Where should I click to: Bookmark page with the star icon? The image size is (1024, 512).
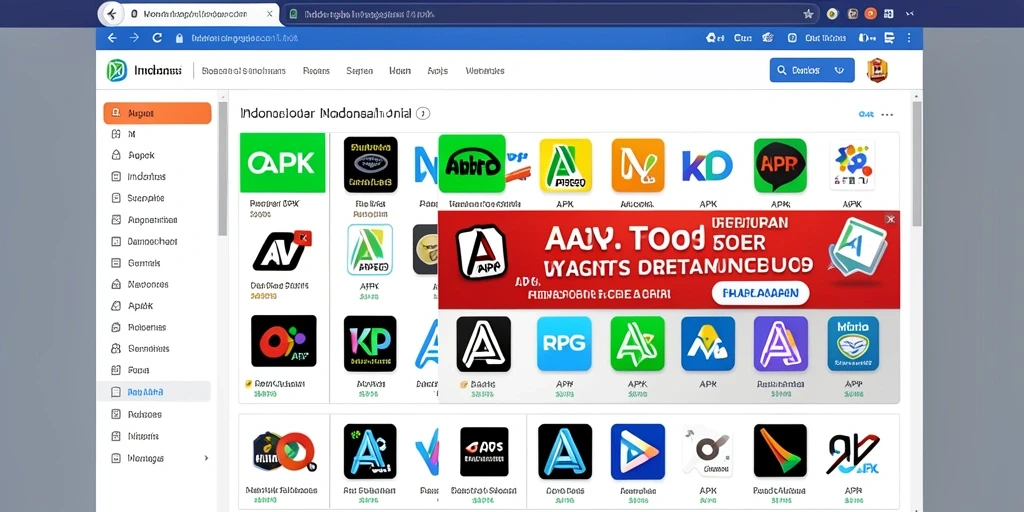[808, 14]
